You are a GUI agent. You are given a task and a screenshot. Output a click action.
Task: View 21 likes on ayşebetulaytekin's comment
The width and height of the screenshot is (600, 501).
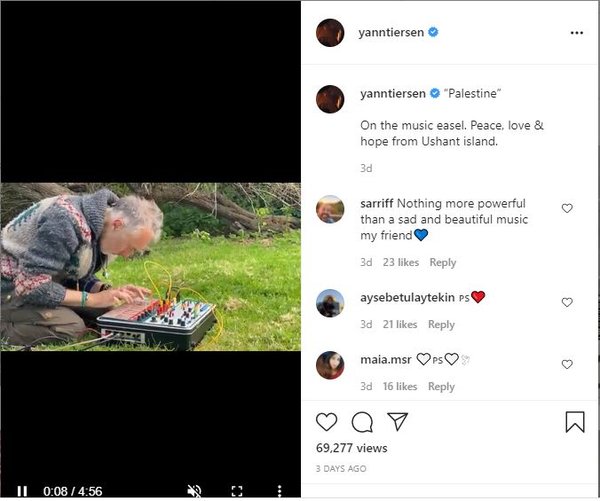click(399, 325)
